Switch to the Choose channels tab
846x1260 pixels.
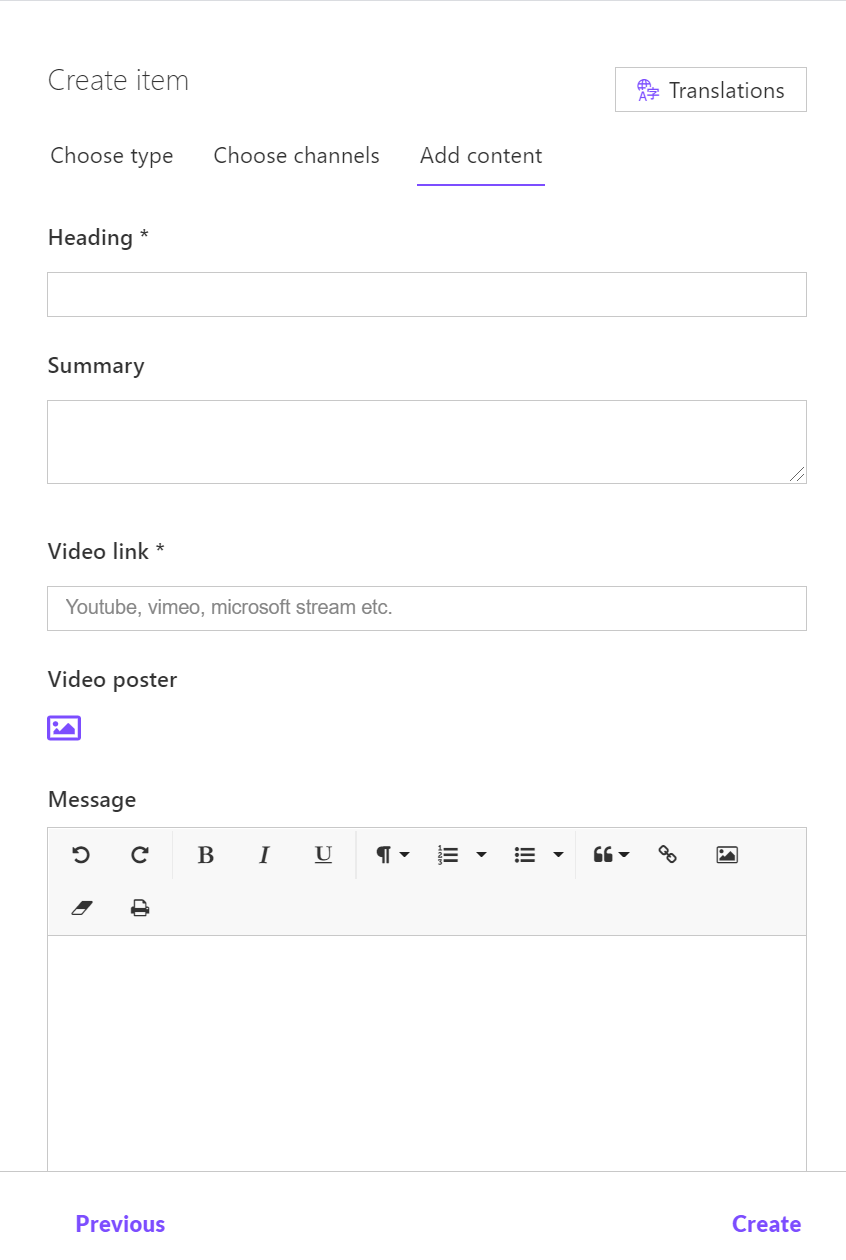tap(296, 156)
